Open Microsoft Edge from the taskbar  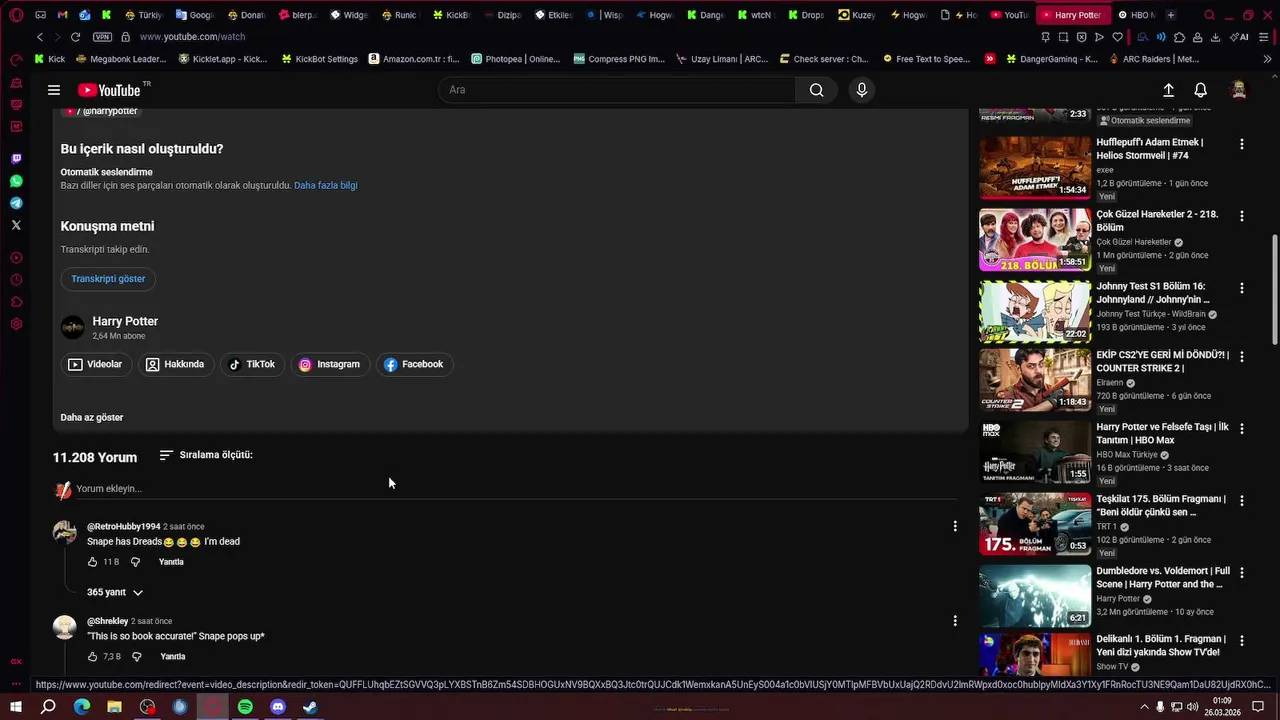[x=82, y=707]
